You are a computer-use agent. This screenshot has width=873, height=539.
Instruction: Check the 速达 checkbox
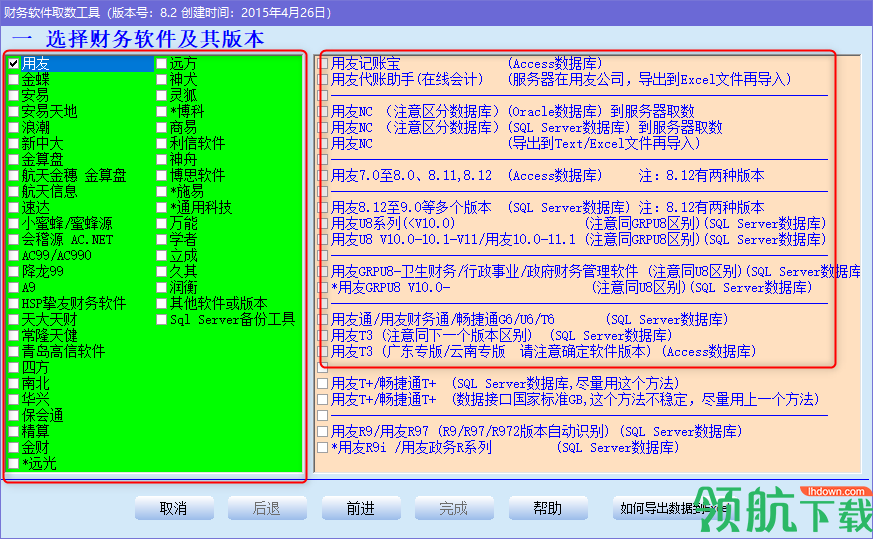14,208
